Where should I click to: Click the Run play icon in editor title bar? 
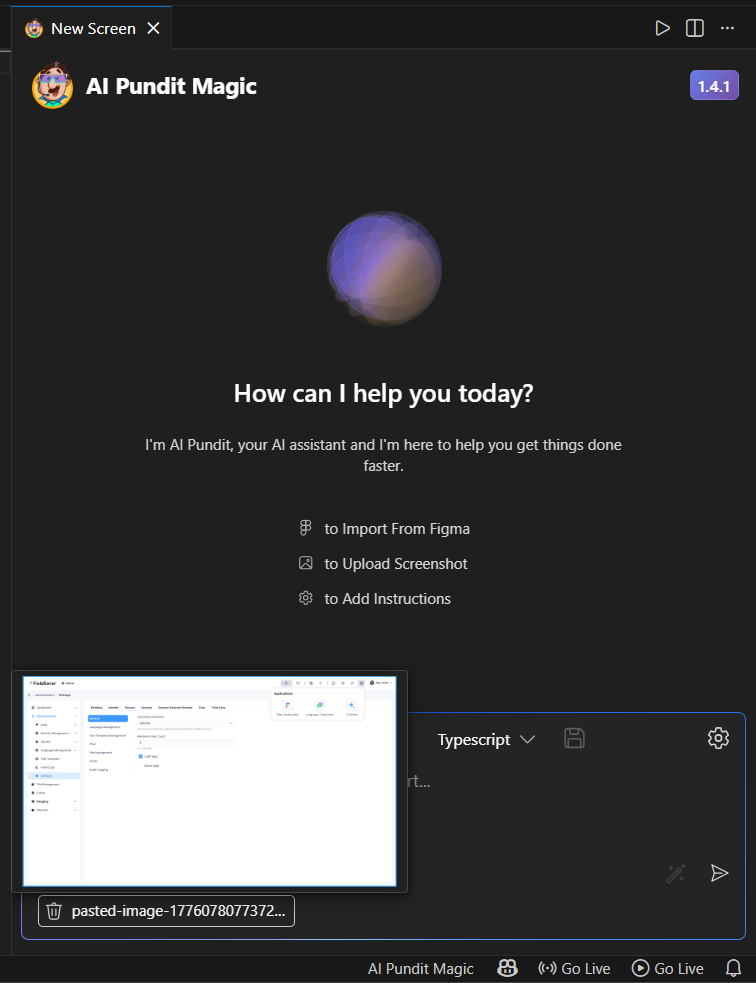(x=662, y=28)
